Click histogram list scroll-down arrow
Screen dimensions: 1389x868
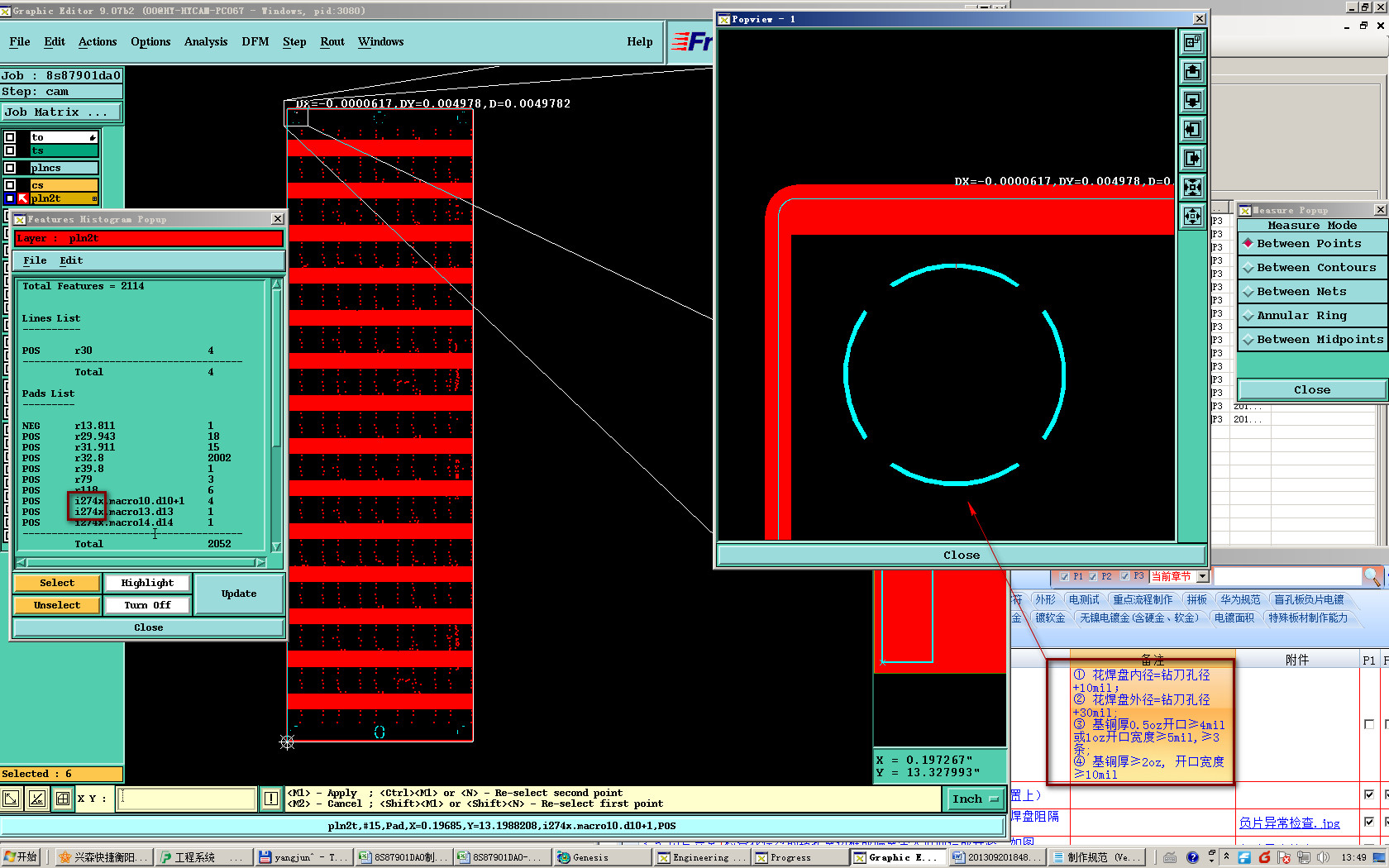point(276,546)
